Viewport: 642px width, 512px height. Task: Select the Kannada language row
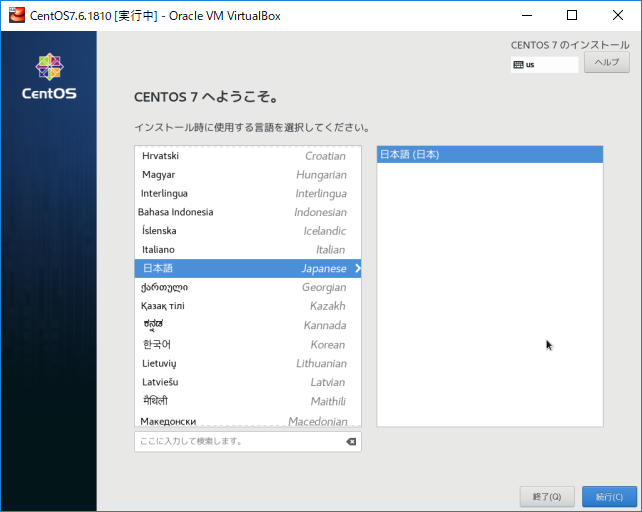coord(248,325)
